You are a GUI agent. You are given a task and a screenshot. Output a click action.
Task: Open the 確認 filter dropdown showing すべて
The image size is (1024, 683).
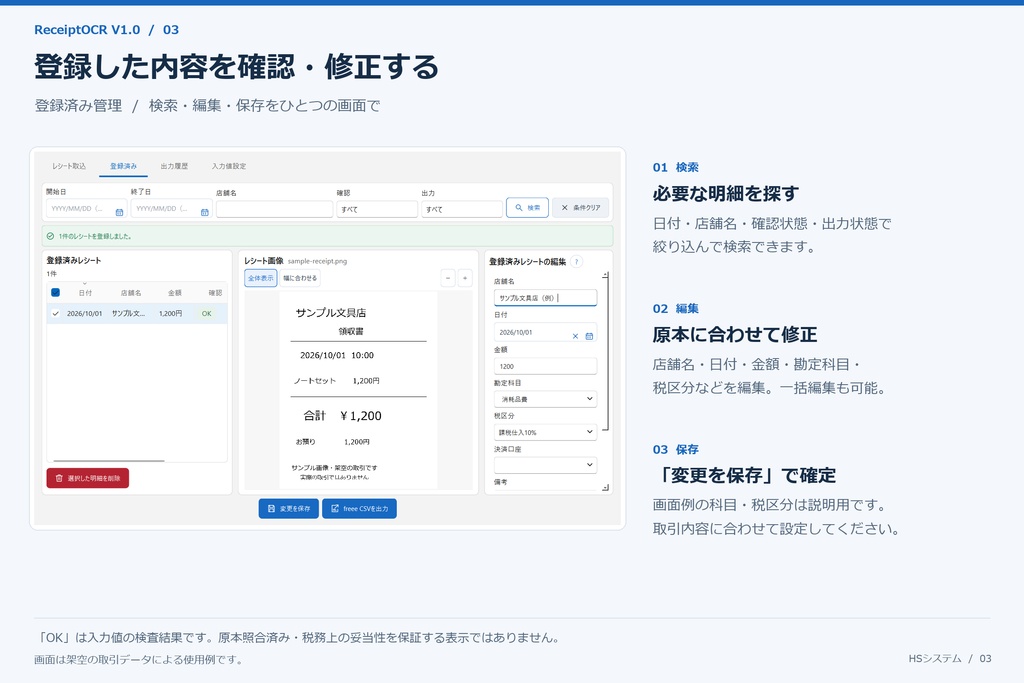377,209
